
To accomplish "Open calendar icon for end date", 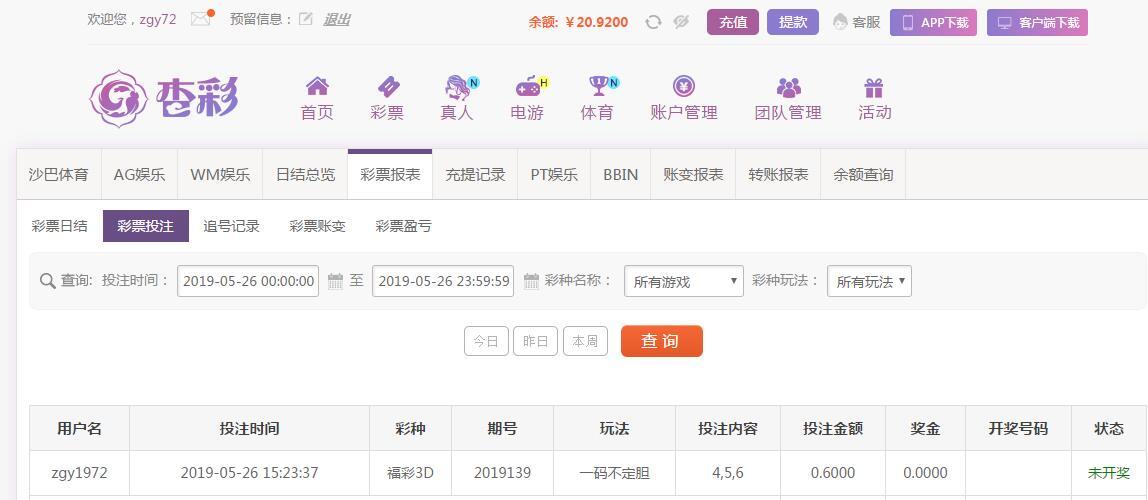I will click(532, 281).
